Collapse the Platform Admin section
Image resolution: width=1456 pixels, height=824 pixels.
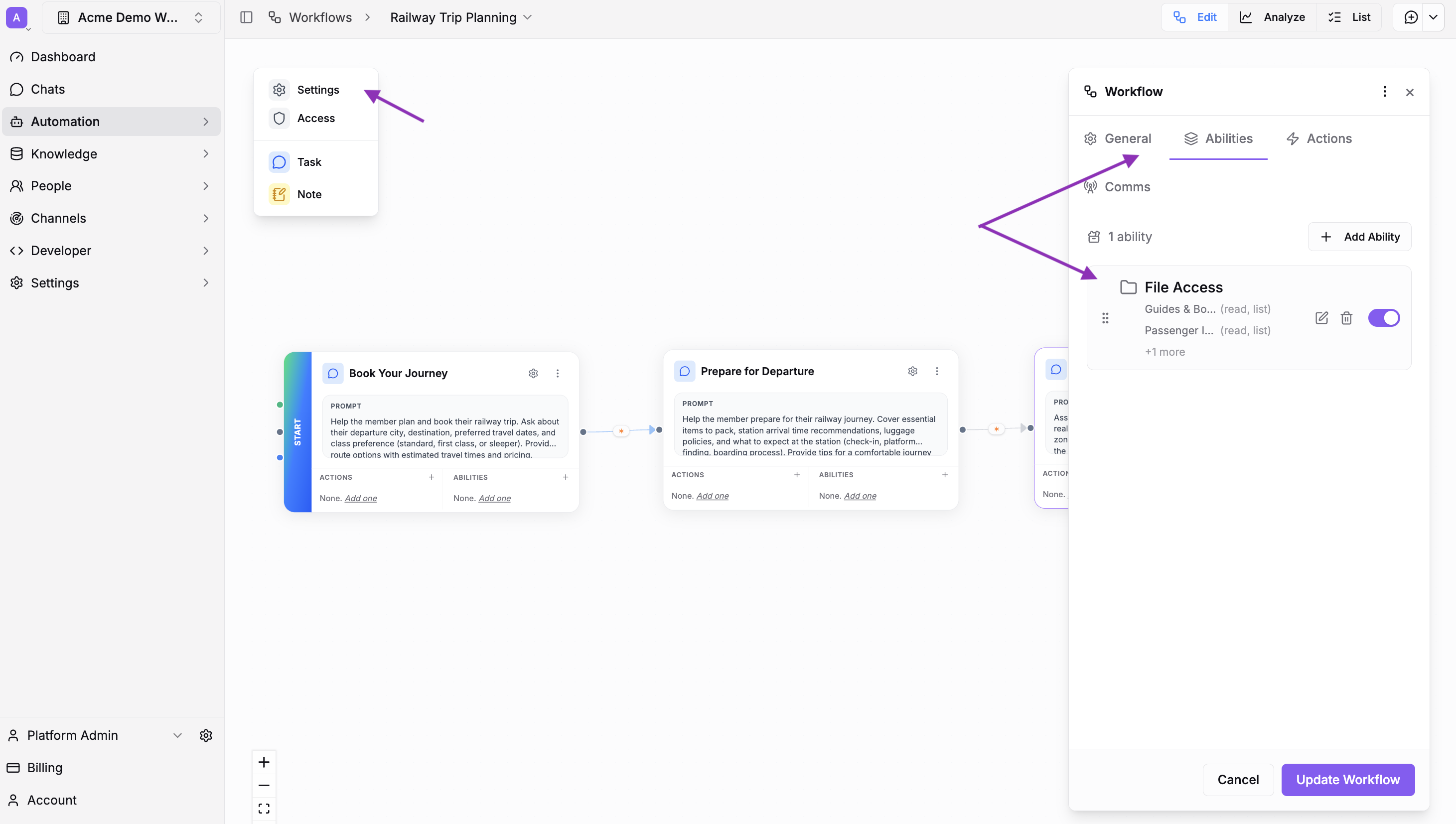178,735
